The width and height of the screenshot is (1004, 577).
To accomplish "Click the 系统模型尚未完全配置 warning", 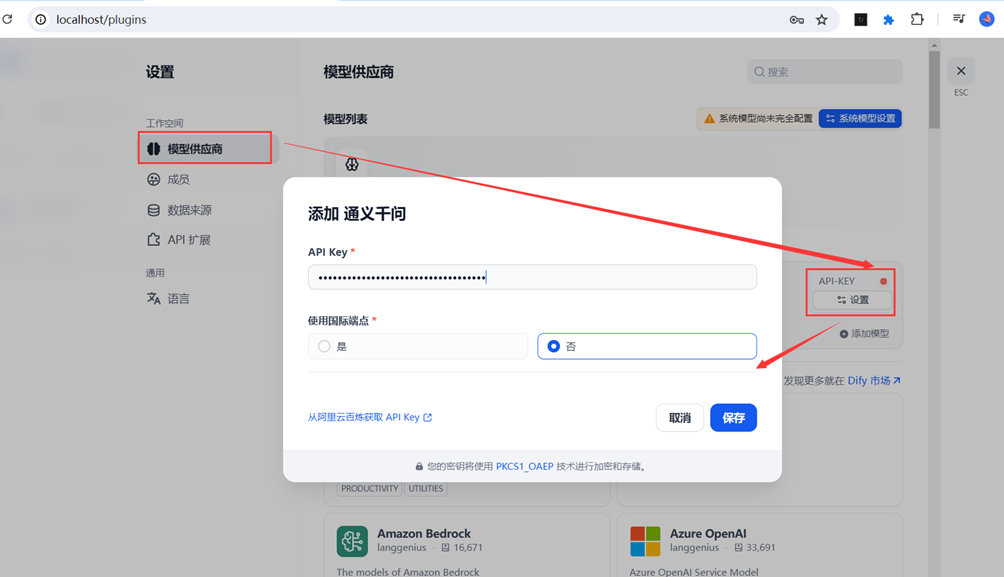I will (757, 118).
